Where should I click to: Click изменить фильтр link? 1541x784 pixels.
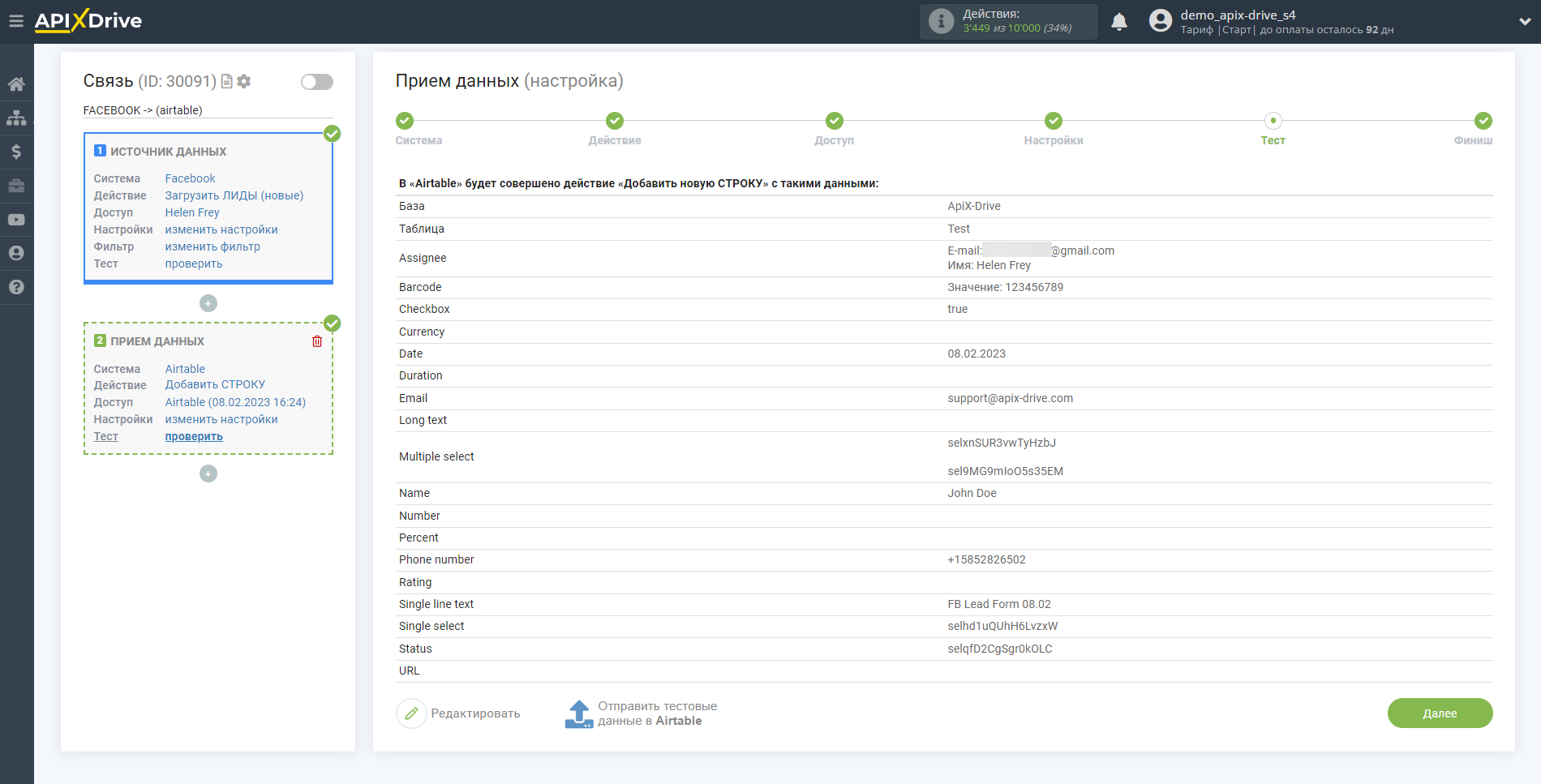pos(212,246)
